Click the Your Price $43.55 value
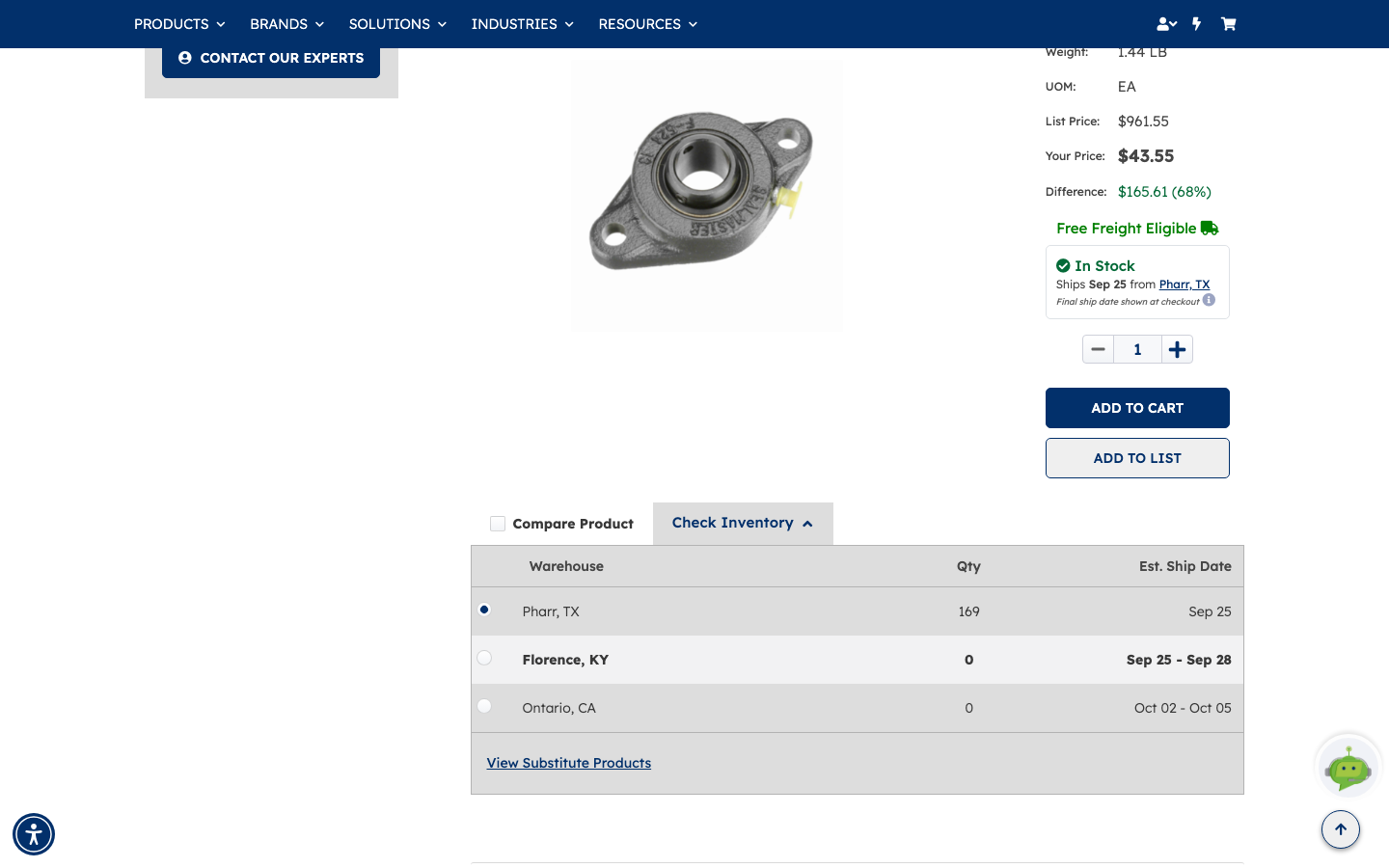The image size is (1389, 868). (1146, 156)
